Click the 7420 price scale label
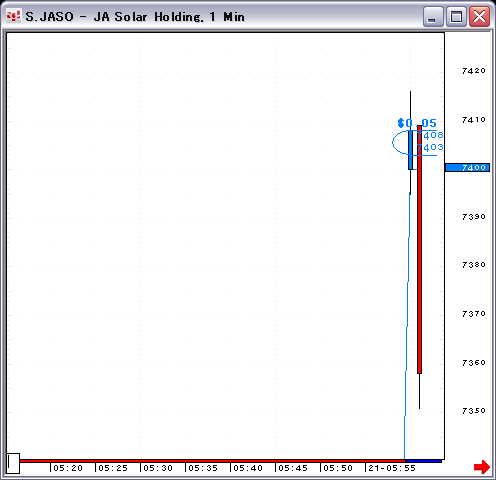The image size is (496, 480). coord(474,71)
